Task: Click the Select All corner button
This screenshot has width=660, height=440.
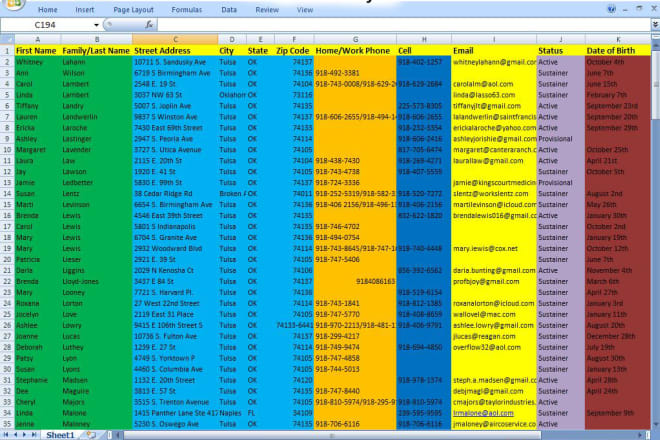Action: coord(7,39)
